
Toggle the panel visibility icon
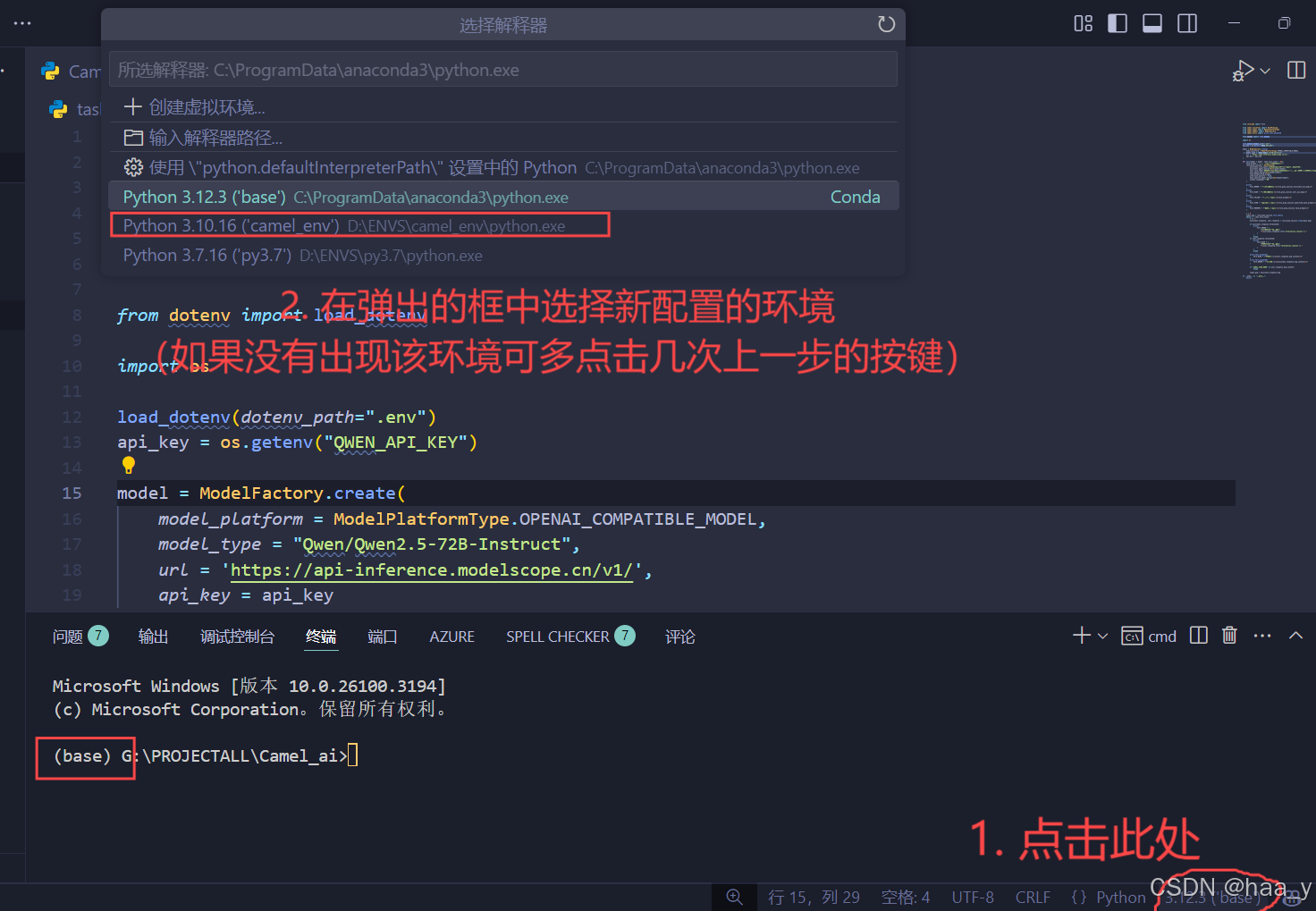1152,24
